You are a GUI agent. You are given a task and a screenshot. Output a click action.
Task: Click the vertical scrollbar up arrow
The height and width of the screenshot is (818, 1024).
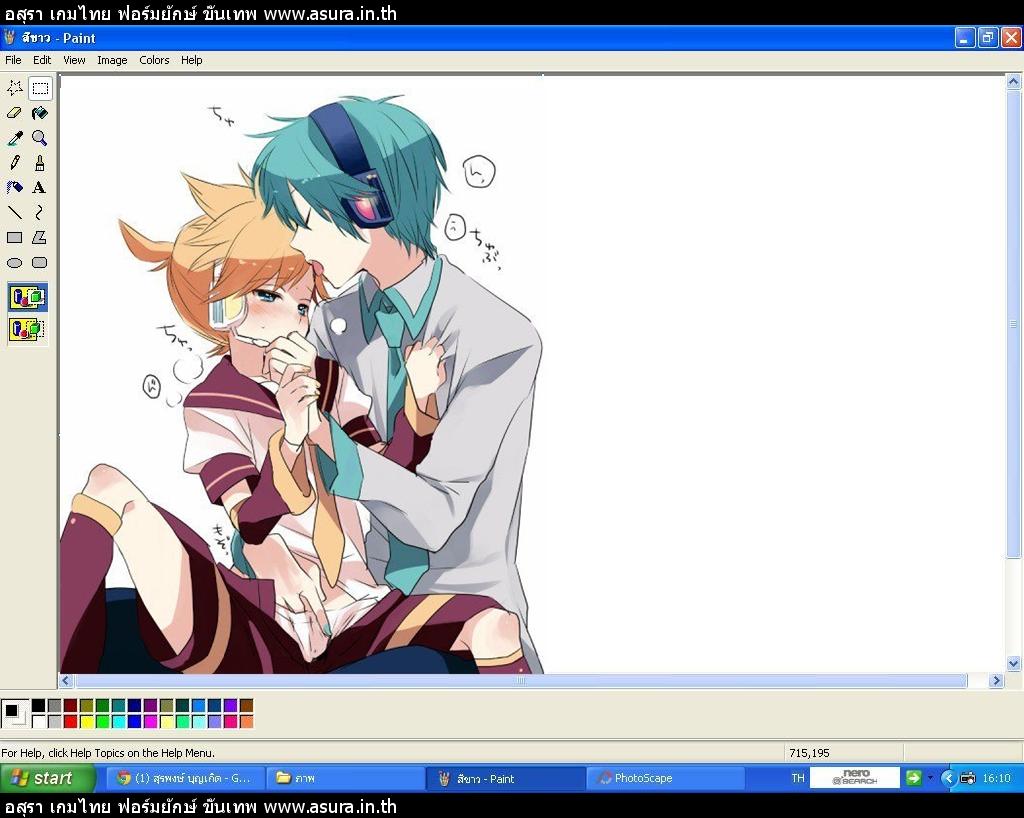[1014, 82]
